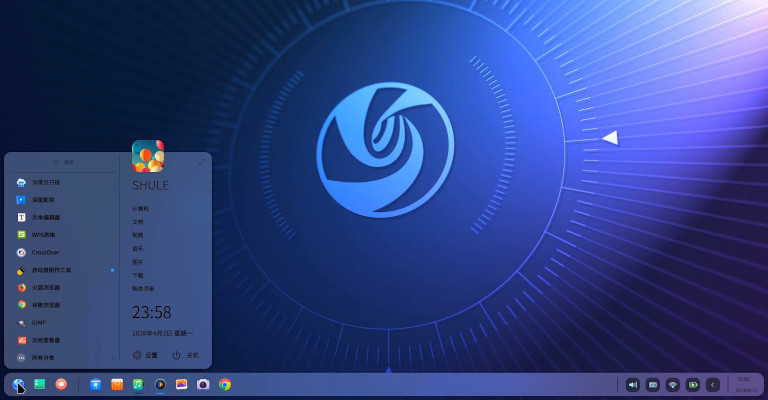Open the launcher from the dock
Image resolution: width=768 pixels, height=400 pixels.
point(18,384)
